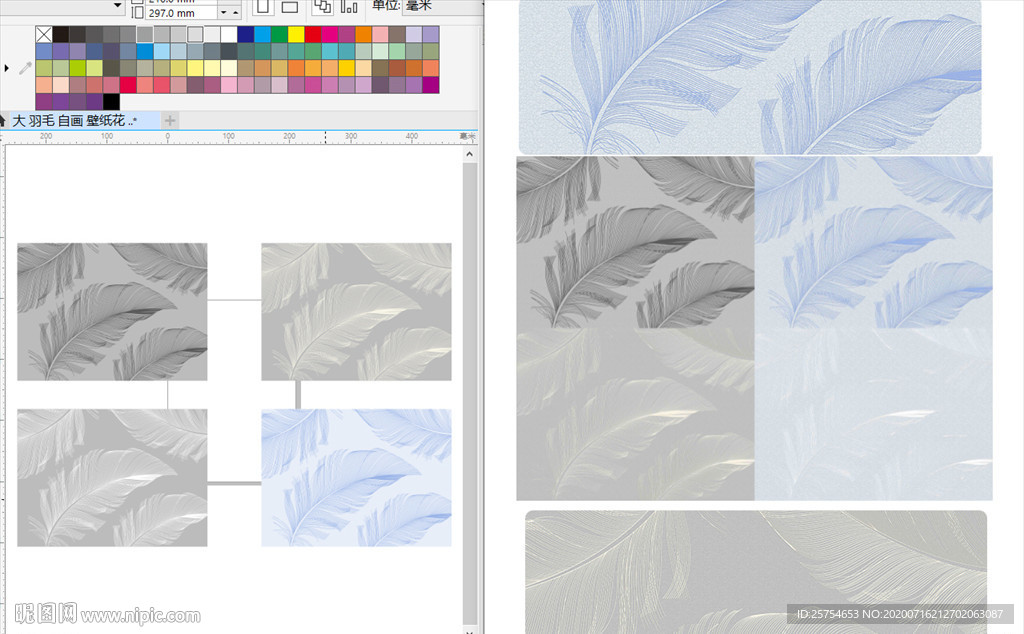Pick the crimson swatch in fourth row
This screenshot has width=1024, height=634.
(x=128, y=85)
